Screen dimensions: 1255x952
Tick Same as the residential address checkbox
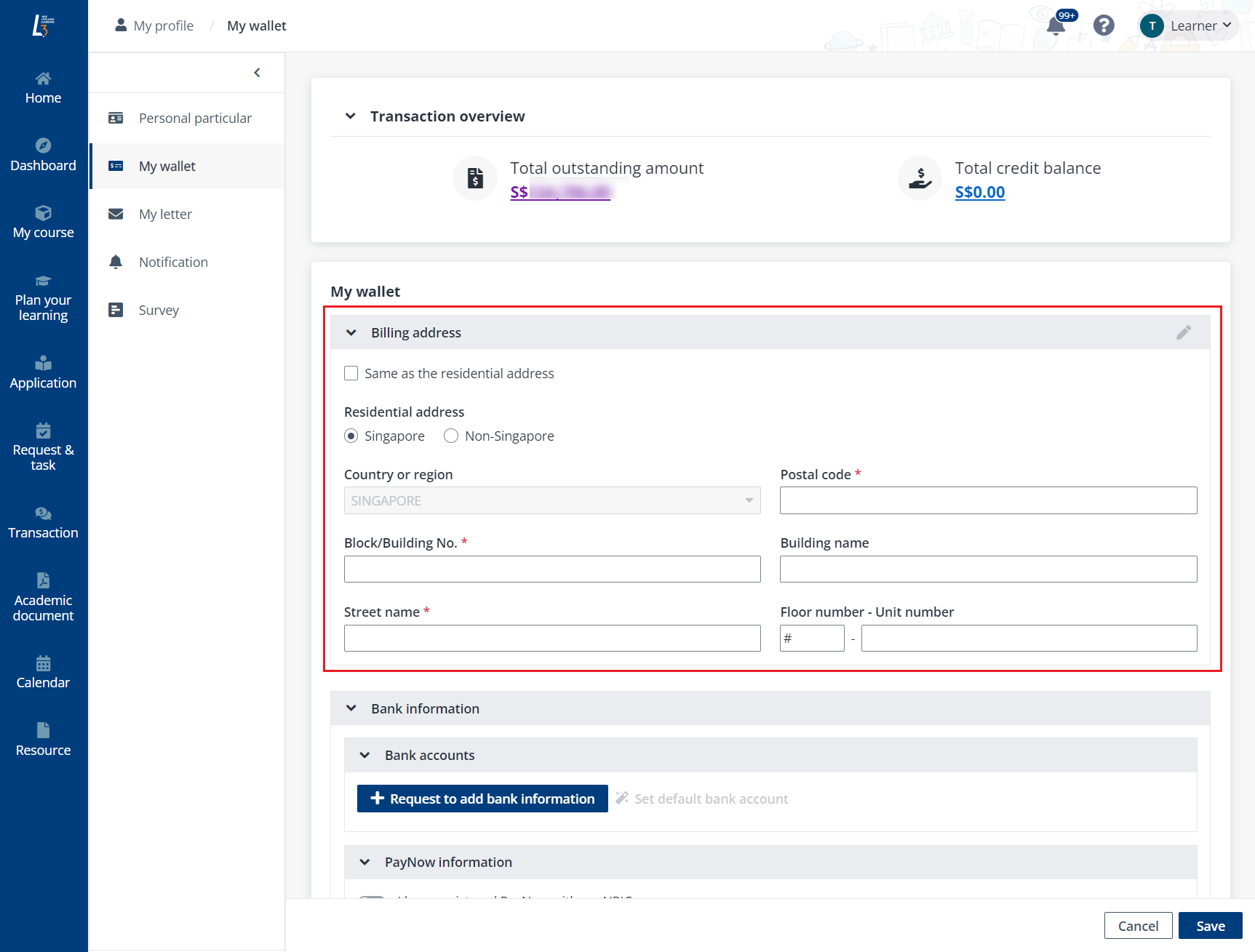[351, 373]
